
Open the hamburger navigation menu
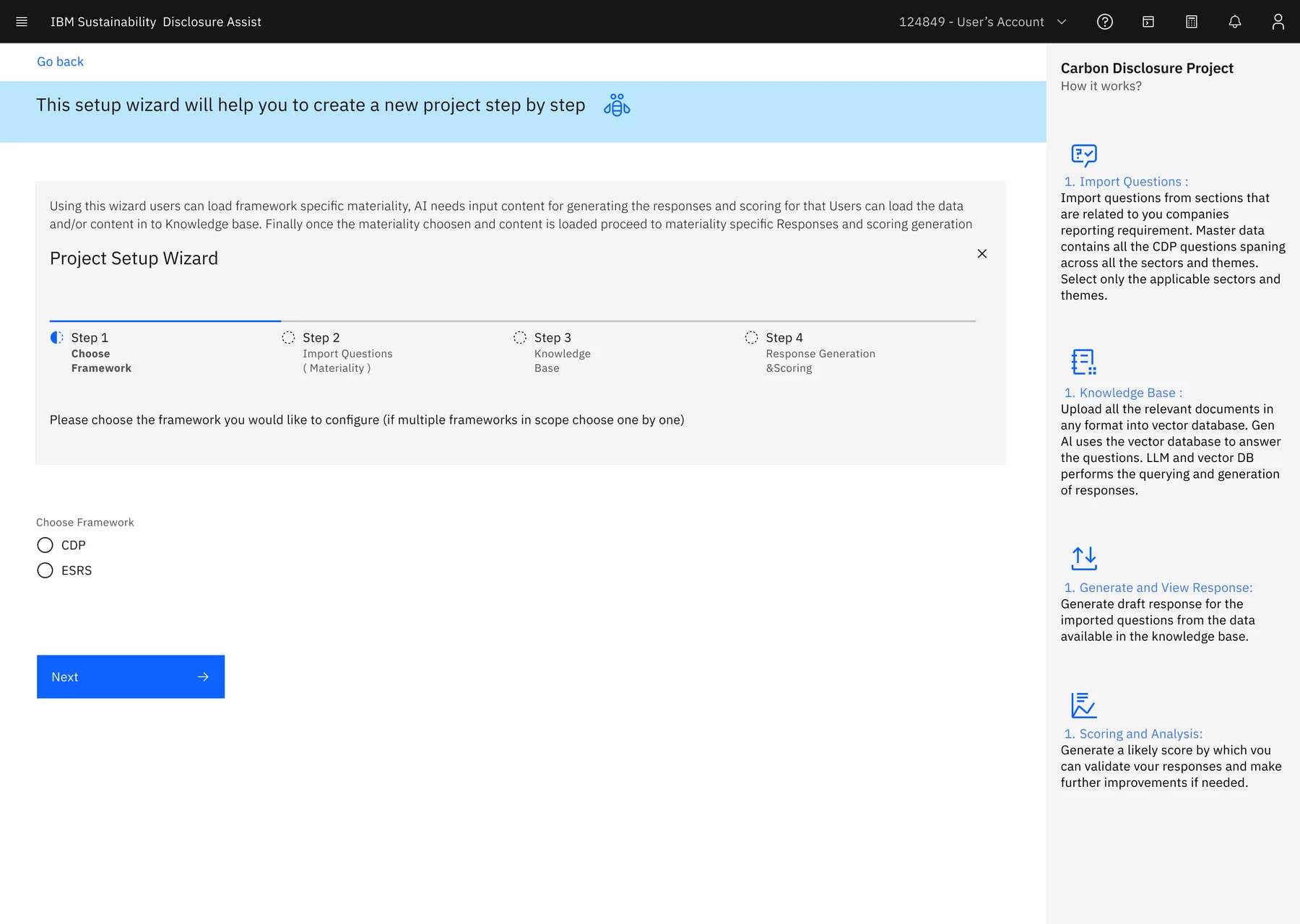click(22, 22)
